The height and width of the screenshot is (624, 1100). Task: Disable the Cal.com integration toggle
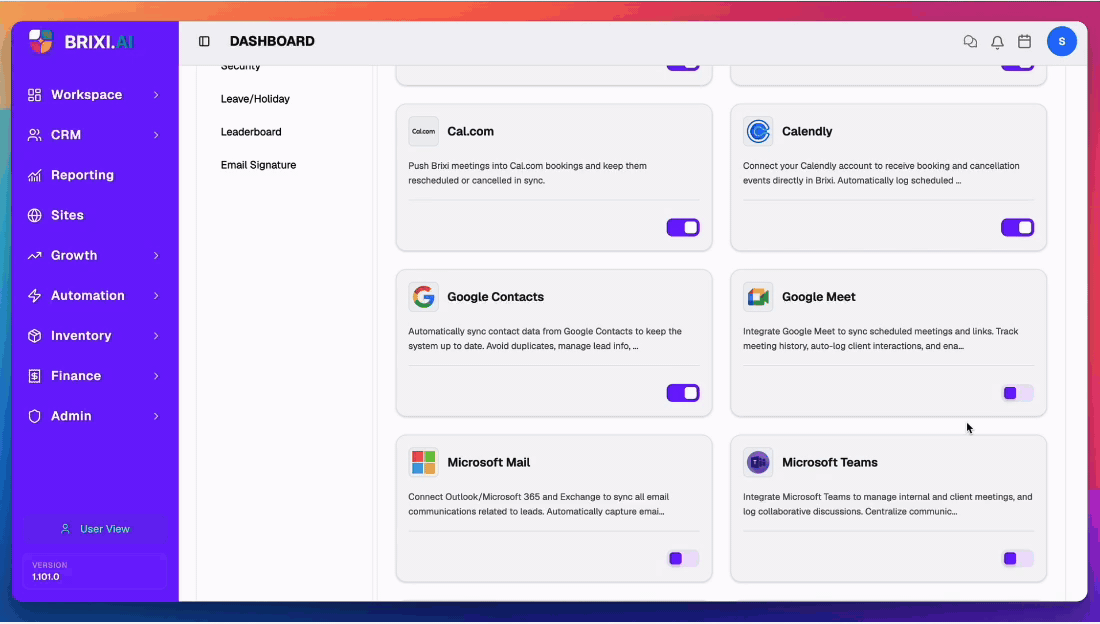click(683, 227)
